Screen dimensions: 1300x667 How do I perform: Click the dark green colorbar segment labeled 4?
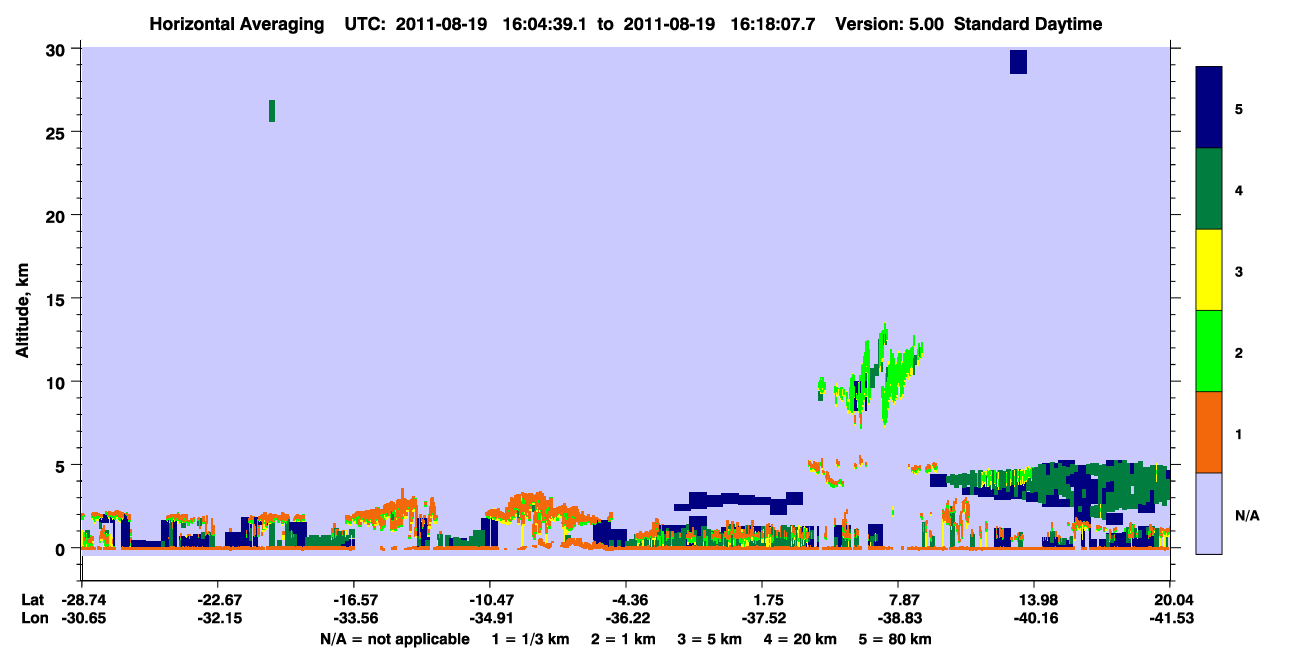pyautogui.click(x=1209, y=189)
